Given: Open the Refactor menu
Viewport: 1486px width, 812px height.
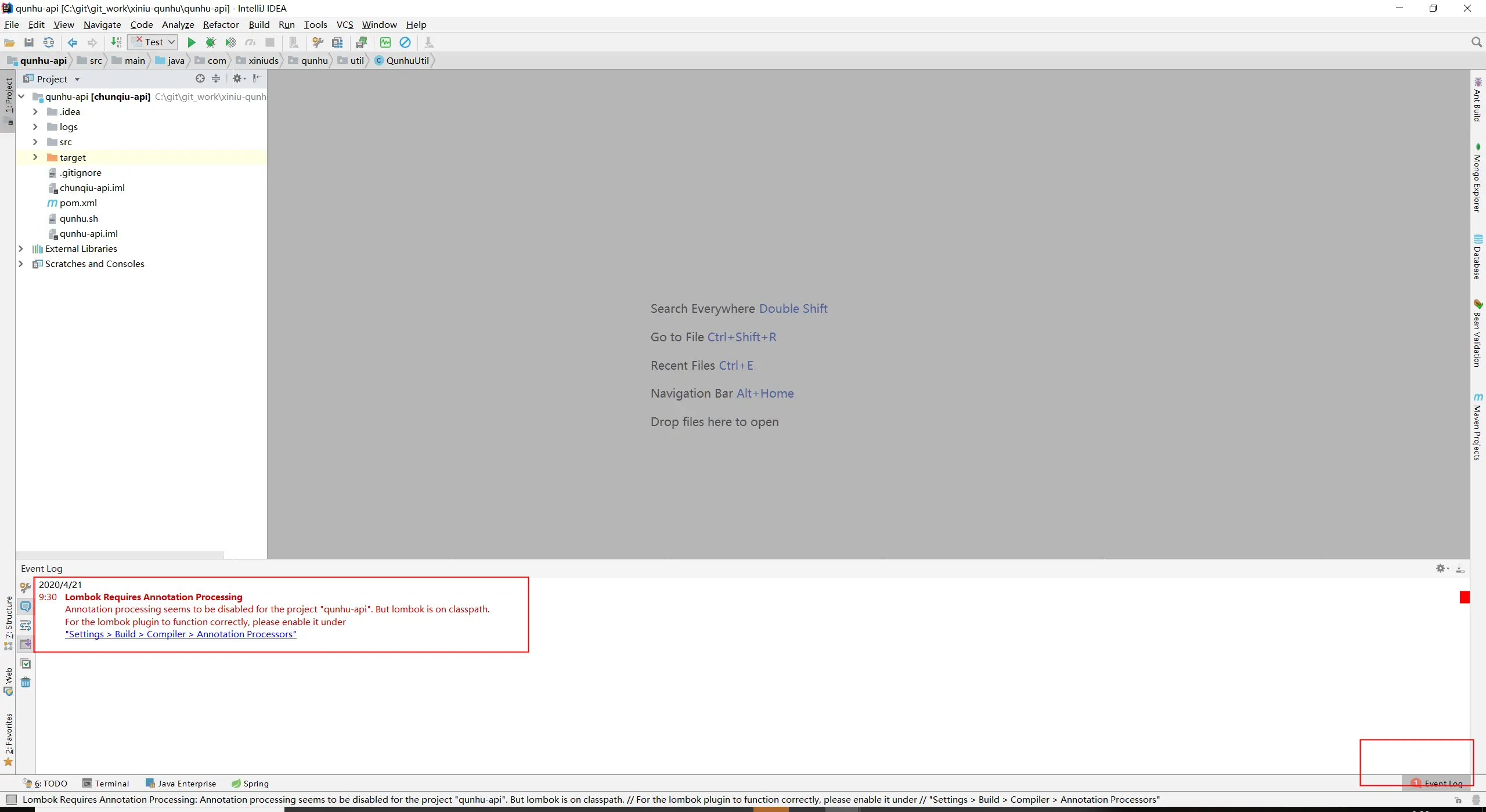Looking at the screenshot, I should (221, 24).
